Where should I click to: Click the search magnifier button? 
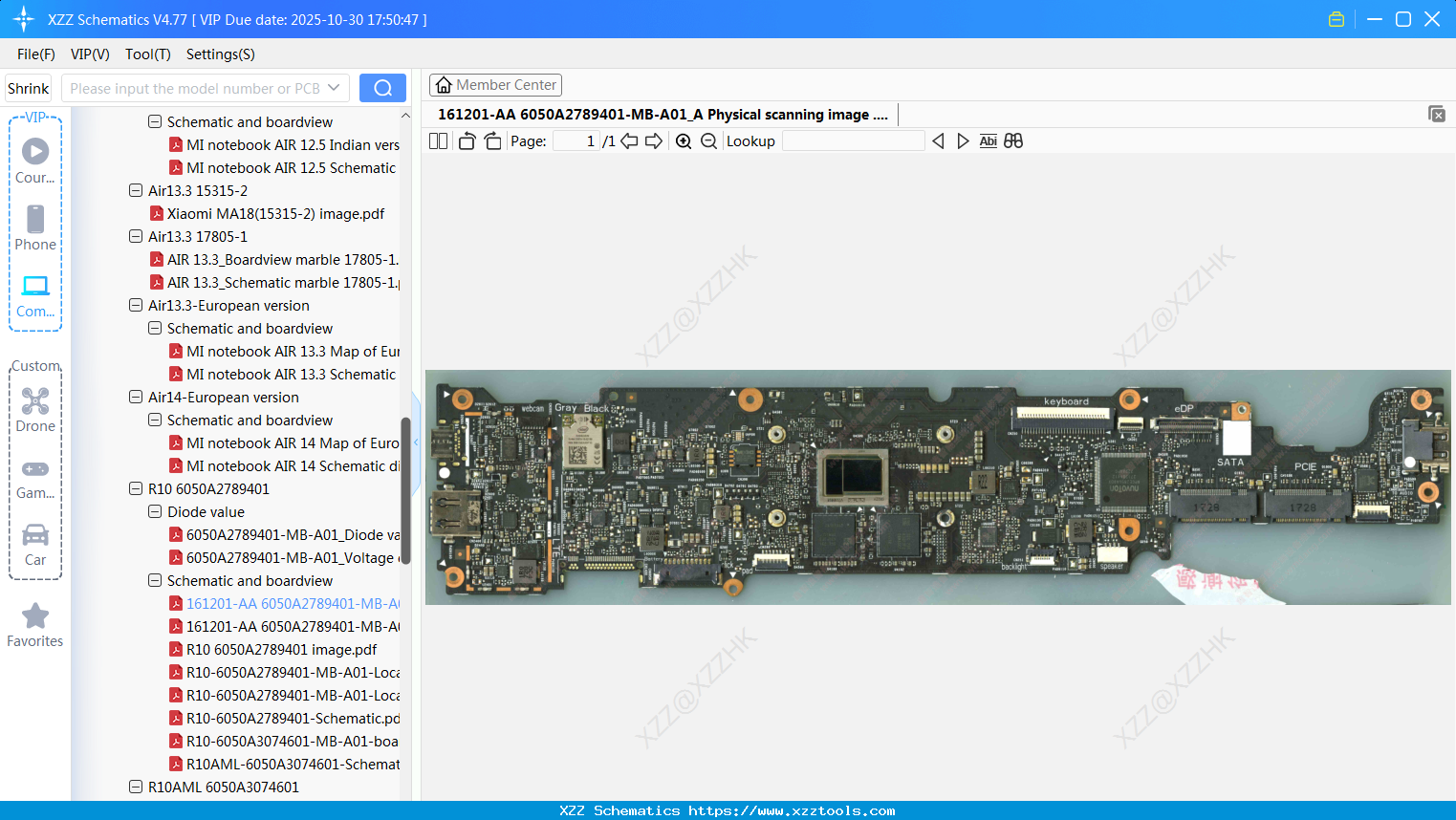382,88
